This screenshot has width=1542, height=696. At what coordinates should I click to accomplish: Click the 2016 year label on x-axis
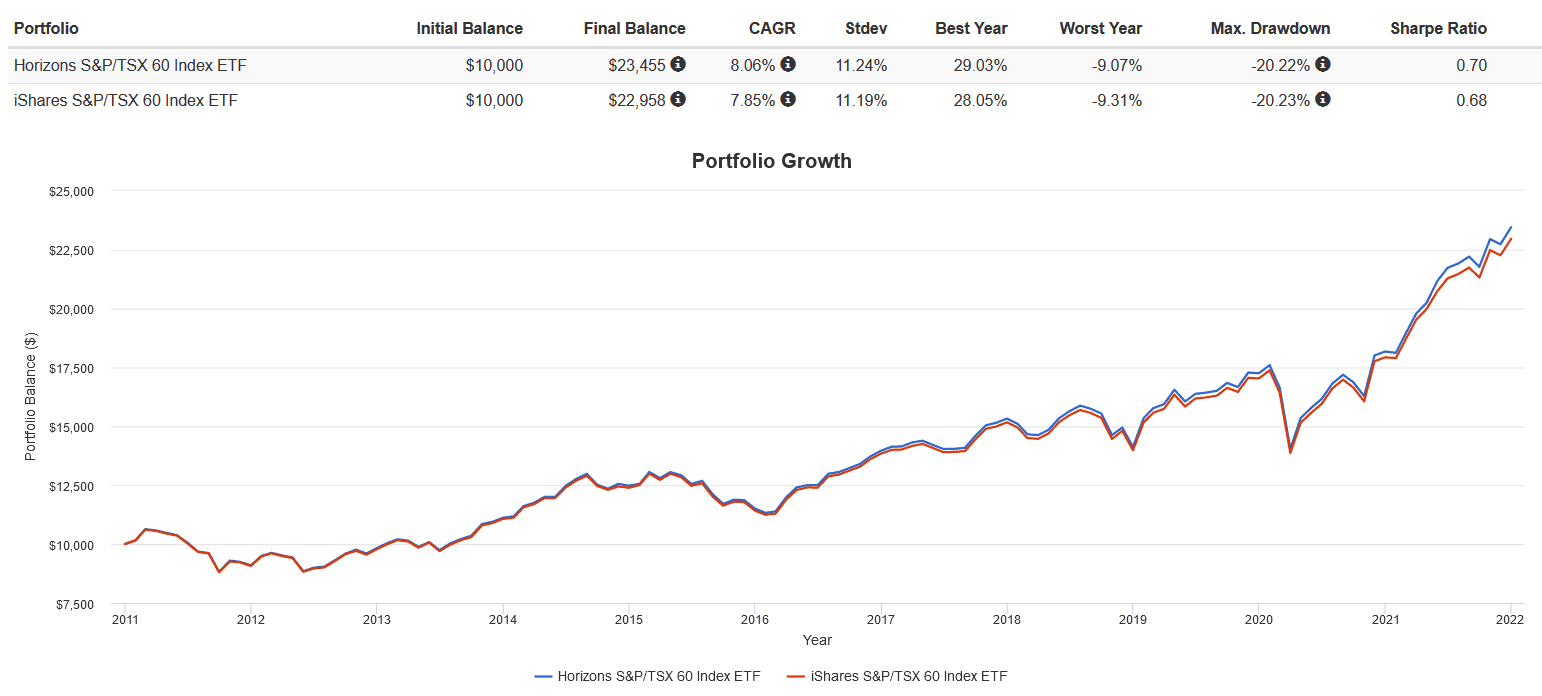tap(755, 620)
